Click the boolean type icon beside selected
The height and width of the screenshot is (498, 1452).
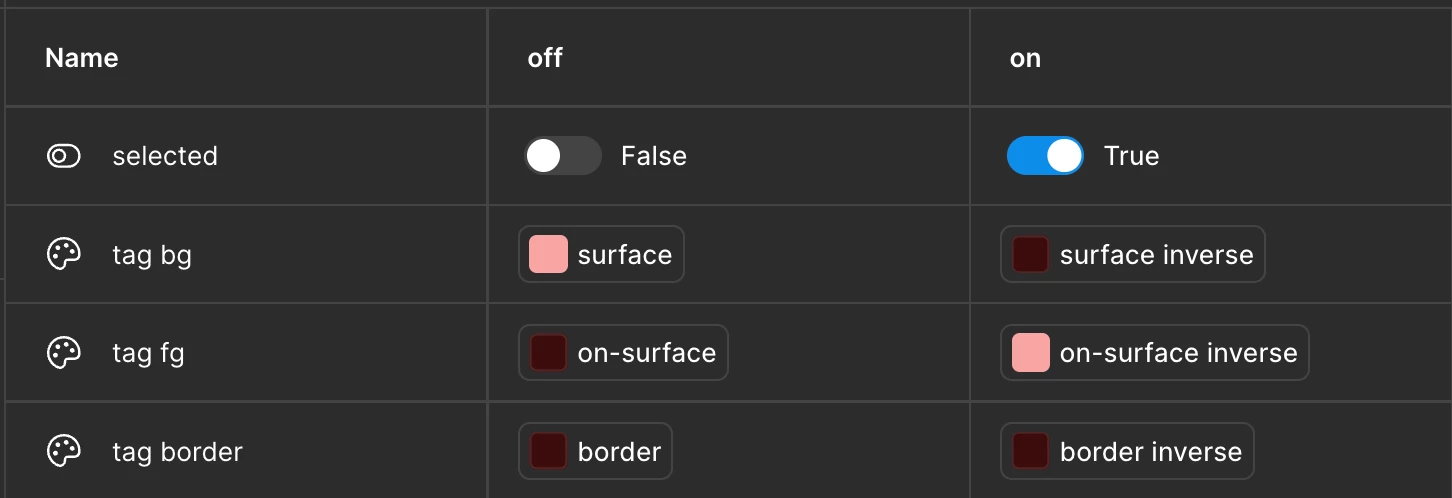(64, 156)
